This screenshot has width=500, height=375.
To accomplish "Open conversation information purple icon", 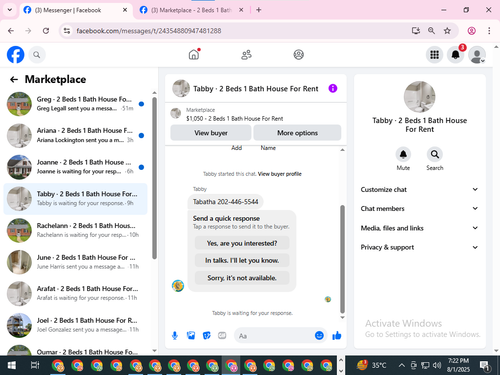I will 333,88.
